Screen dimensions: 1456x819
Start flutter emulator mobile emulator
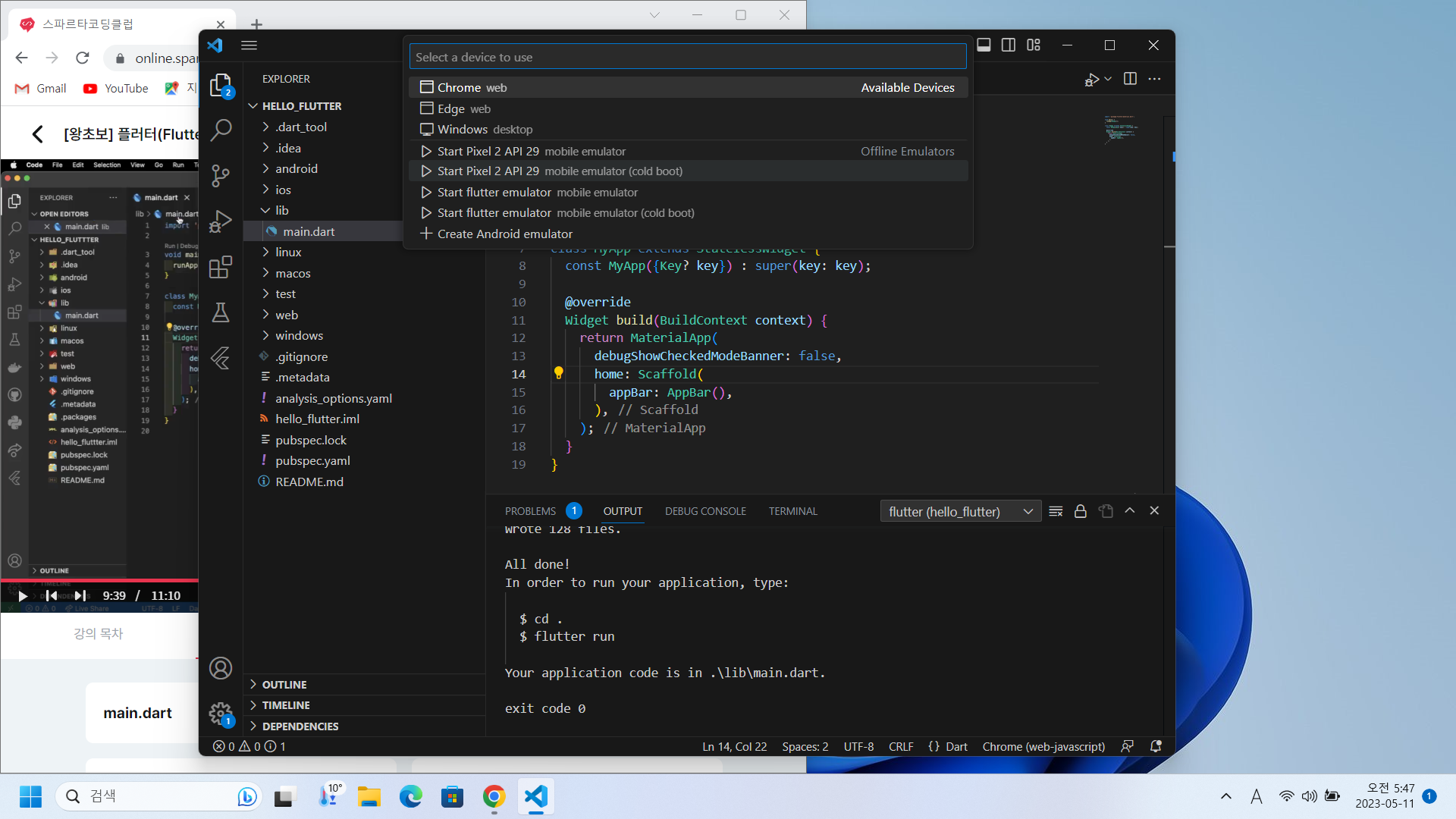point(689,193)
